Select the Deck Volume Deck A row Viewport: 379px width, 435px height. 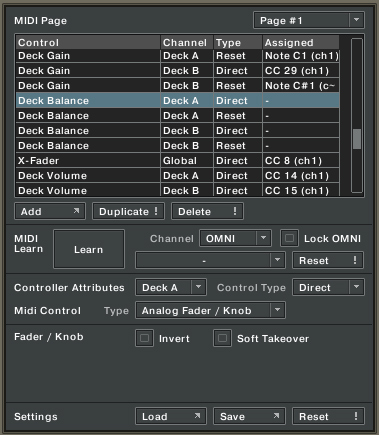click(x=178, y=176)
